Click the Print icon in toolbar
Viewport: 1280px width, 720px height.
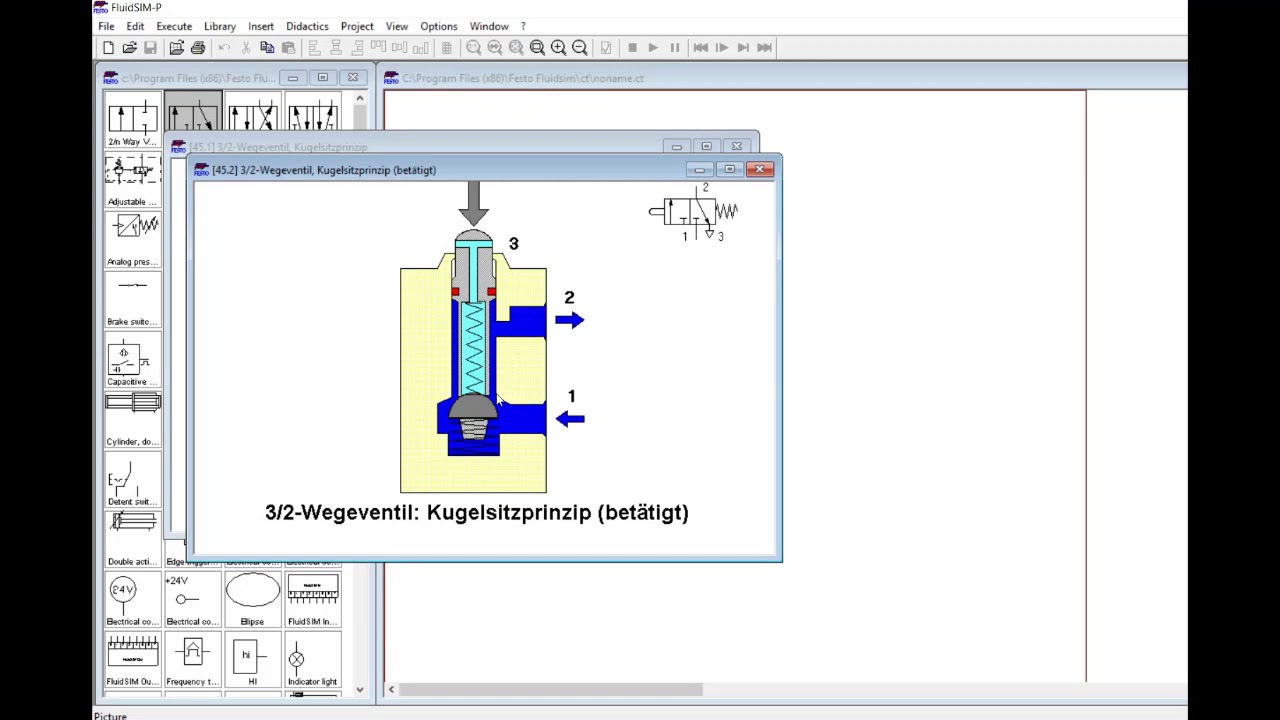[198, 48]
